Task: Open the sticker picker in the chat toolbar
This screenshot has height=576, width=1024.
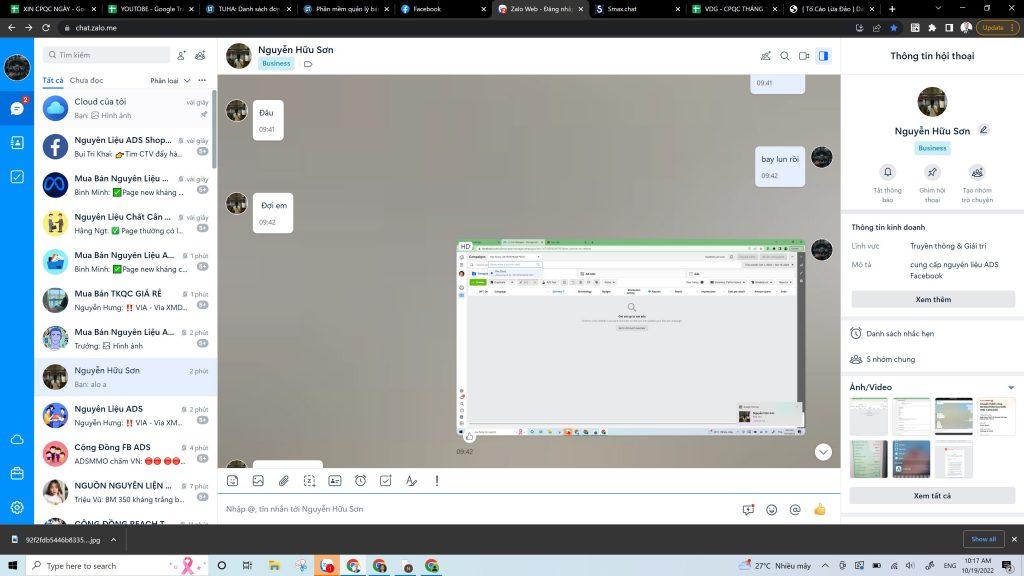Action: click(233, 481)
